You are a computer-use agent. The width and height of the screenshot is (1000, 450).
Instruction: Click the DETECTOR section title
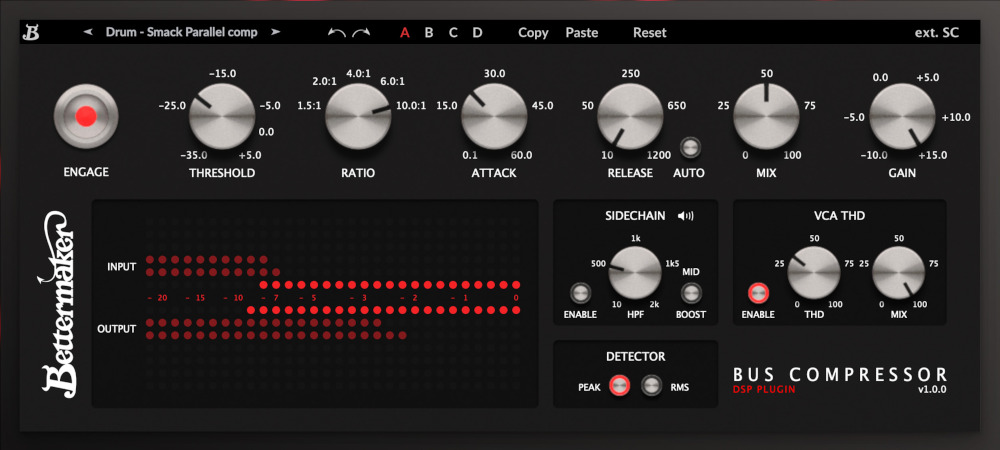tap(635, 356)
